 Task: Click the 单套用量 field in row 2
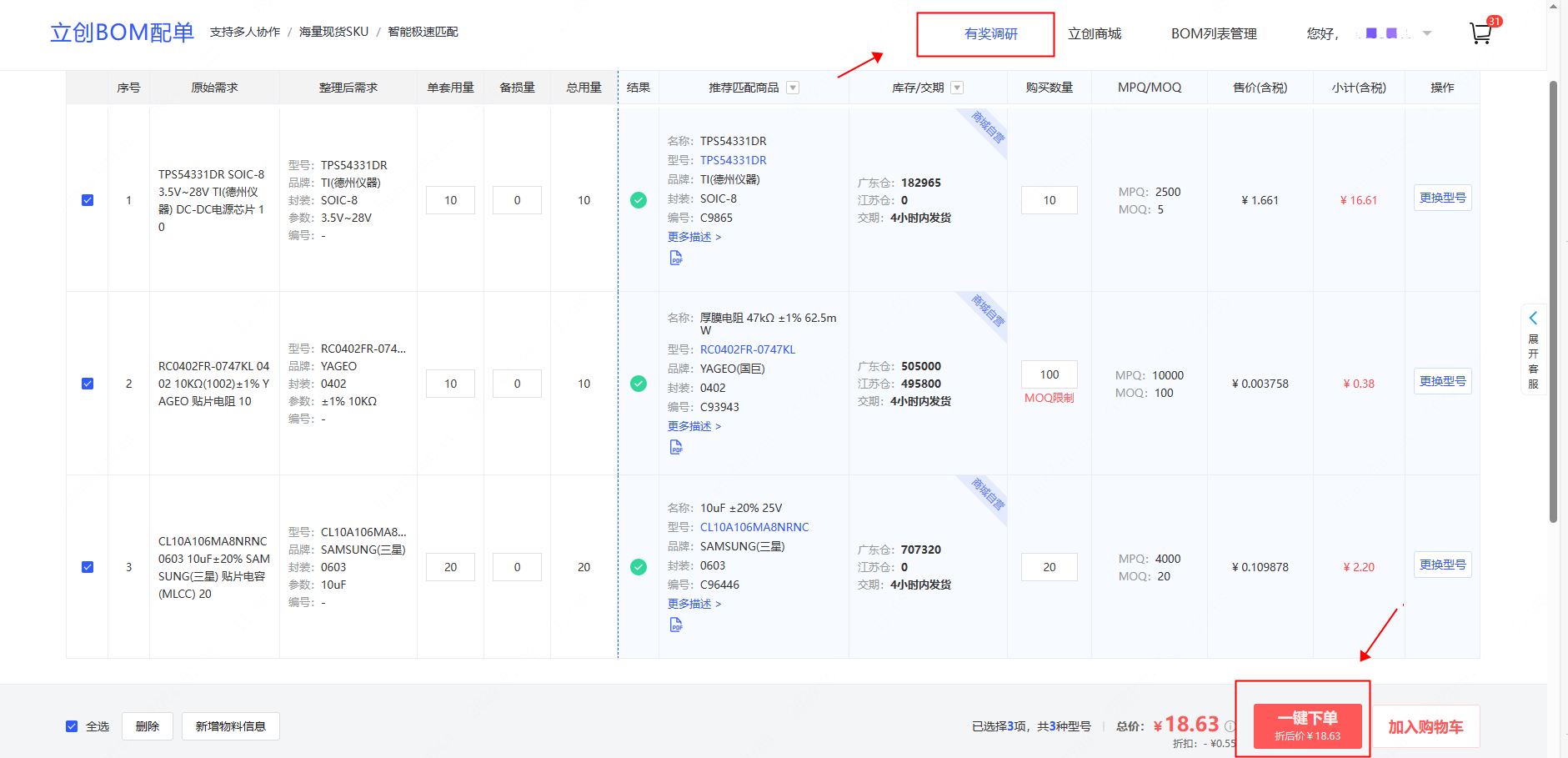point(450,384)
